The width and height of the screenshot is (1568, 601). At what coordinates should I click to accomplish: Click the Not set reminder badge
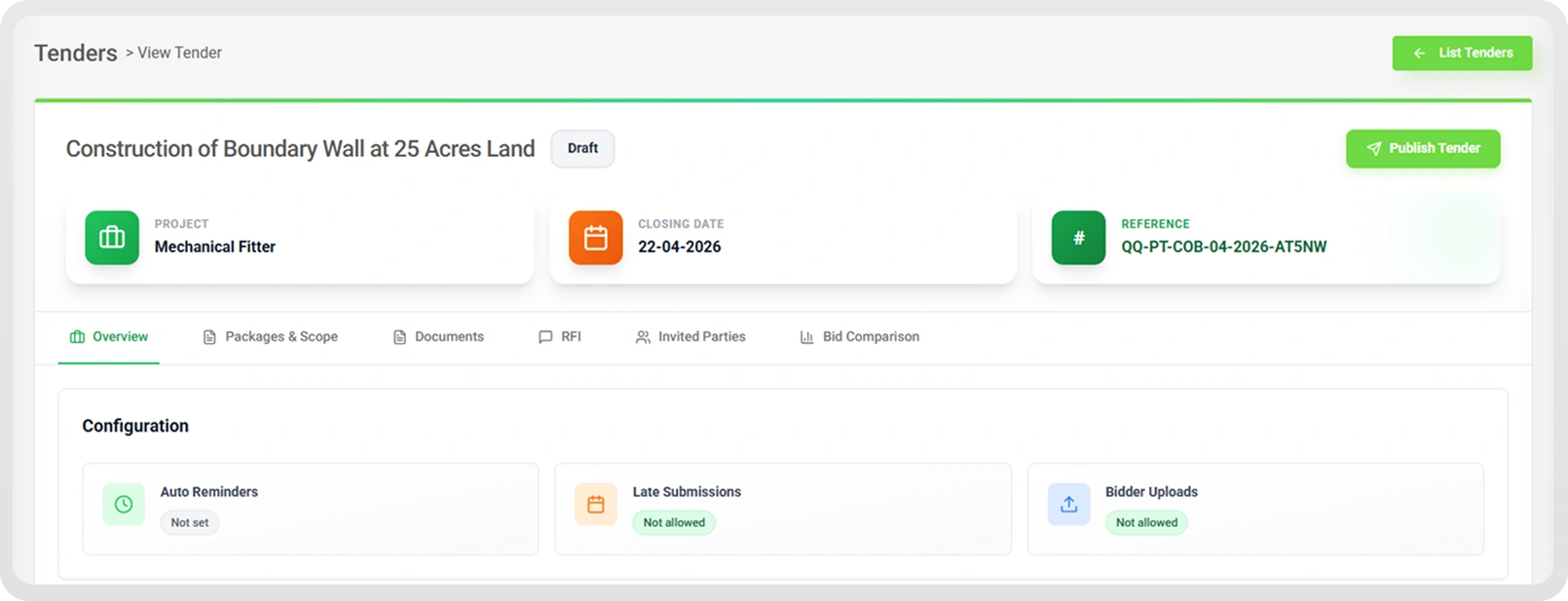pos(190,522)
